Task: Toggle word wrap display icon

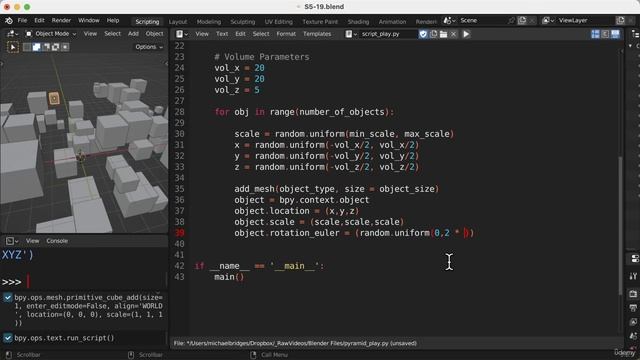Action: pos(605,34)
